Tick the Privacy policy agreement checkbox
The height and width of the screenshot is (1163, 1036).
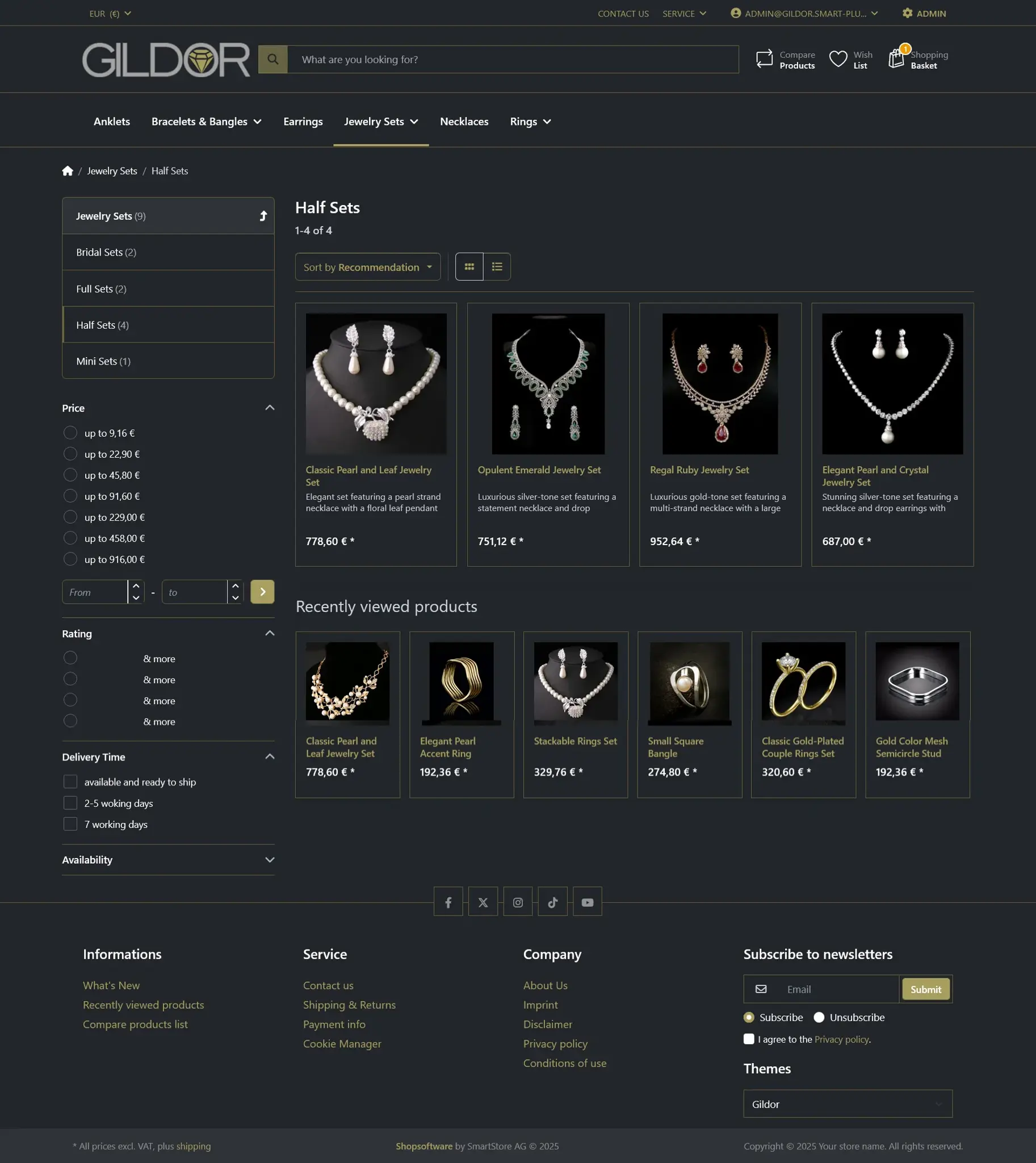click(x=749, y=1039)
